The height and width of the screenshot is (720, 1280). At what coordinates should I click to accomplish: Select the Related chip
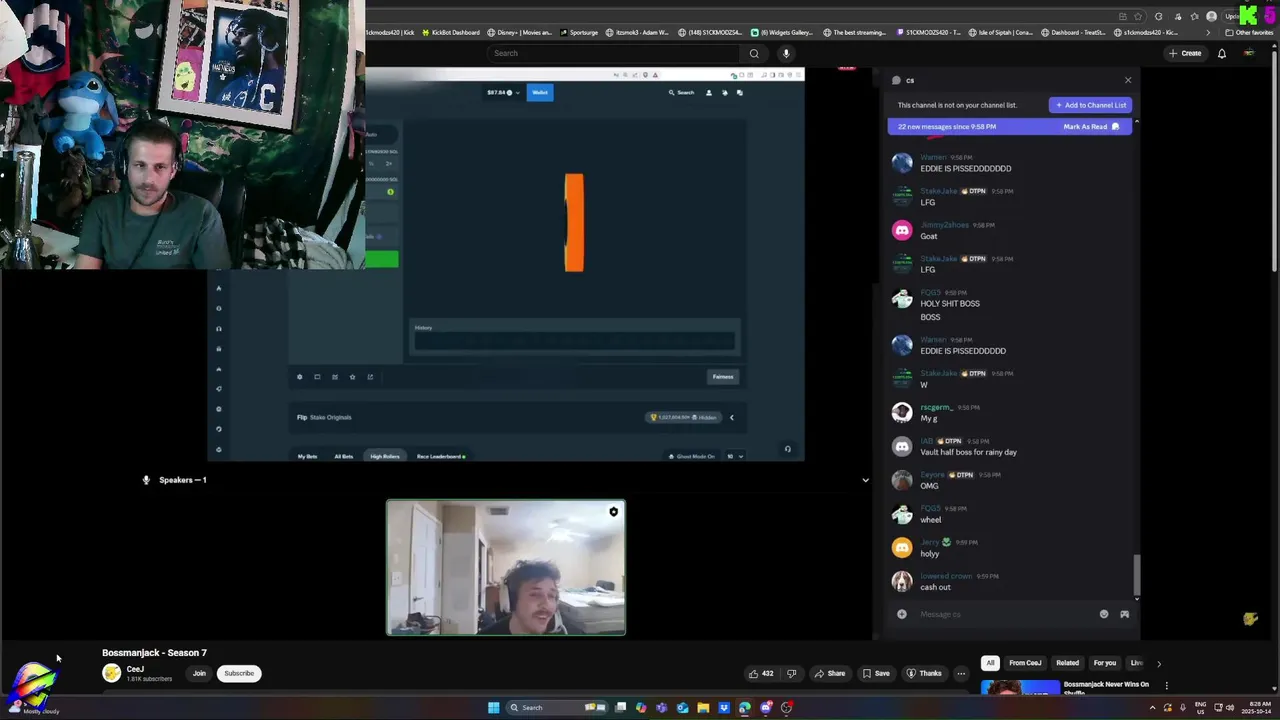click(x=1067, y=663)
